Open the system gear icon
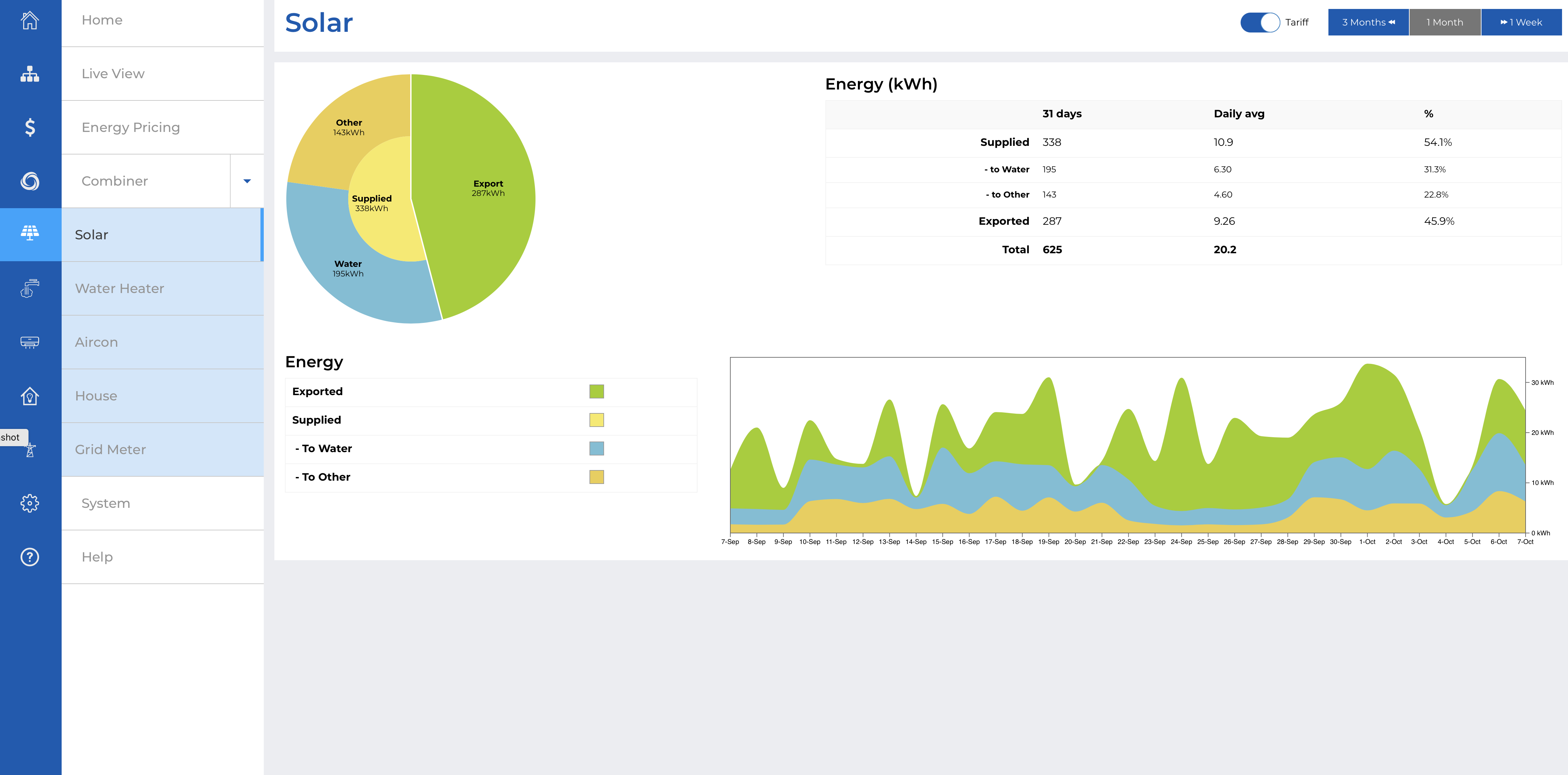Viewport: 1568px width, 775px height. [x=30, y=504]
